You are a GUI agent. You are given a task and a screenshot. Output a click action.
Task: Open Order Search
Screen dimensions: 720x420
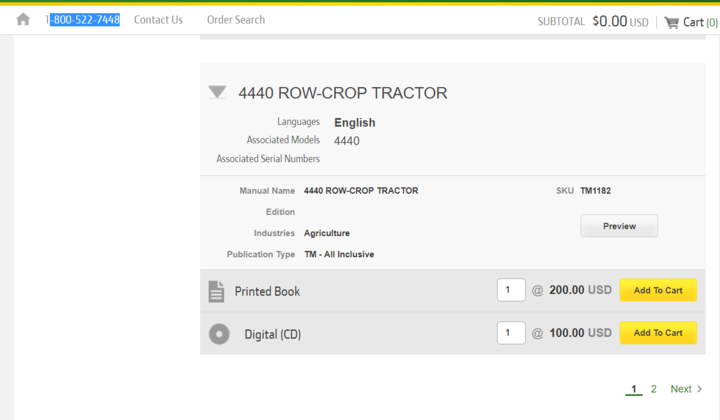point(236,20)
